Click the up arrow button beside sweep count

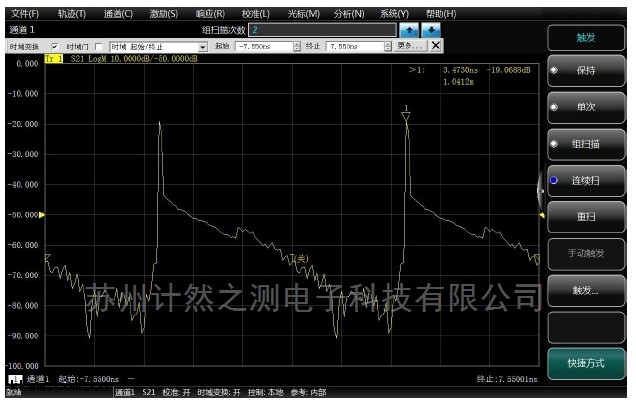(408, 30)
